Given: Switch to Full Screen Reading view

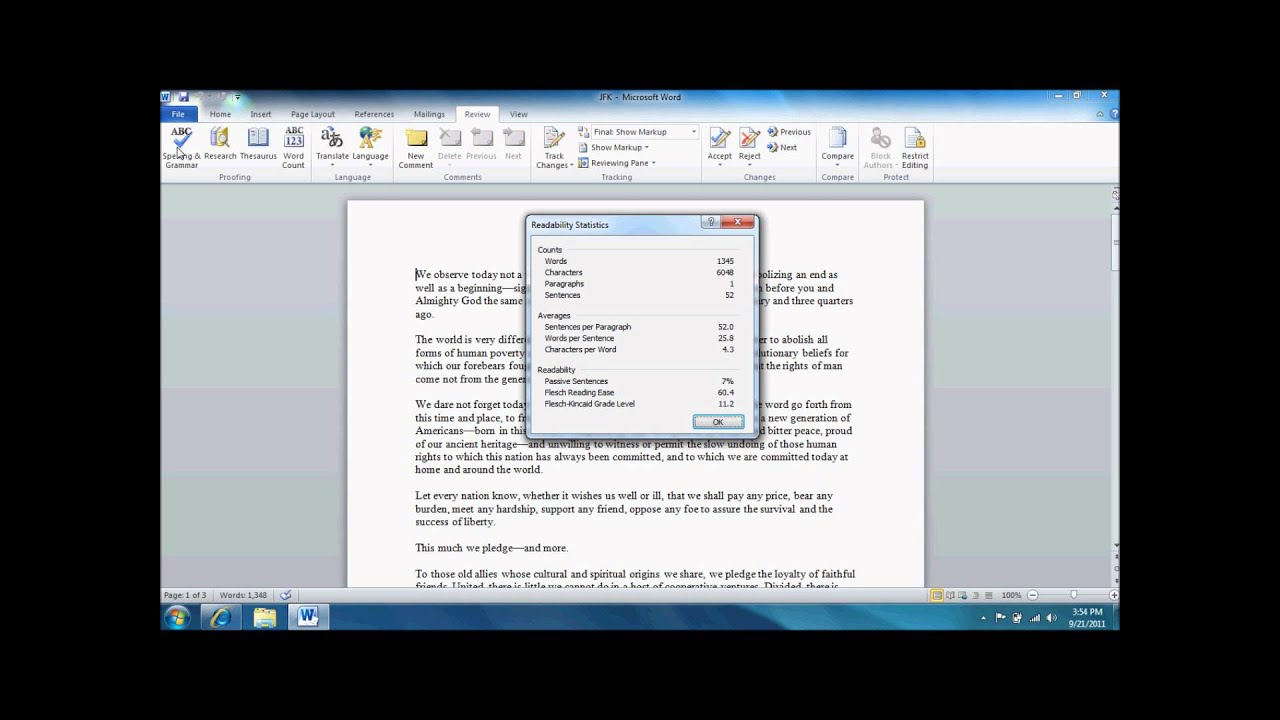Looking at the screenshot, I should 950,595.
